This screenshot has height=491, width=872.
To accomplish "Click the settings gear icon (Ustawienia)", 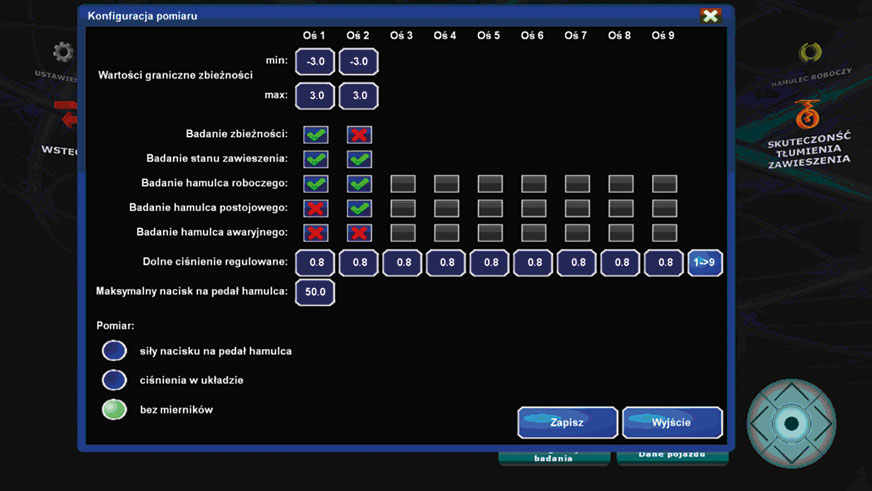I will (62, 52).
